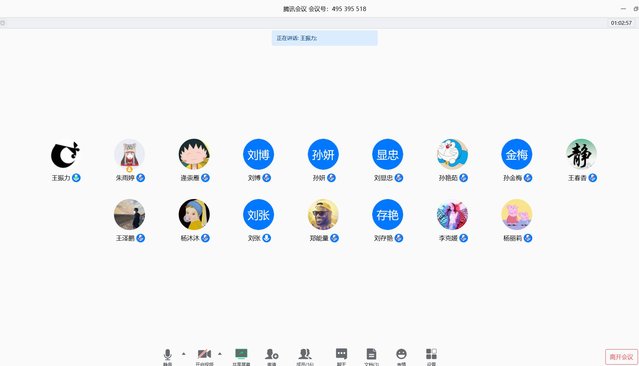Click the red leave meeting button

(x=621, y=357)
